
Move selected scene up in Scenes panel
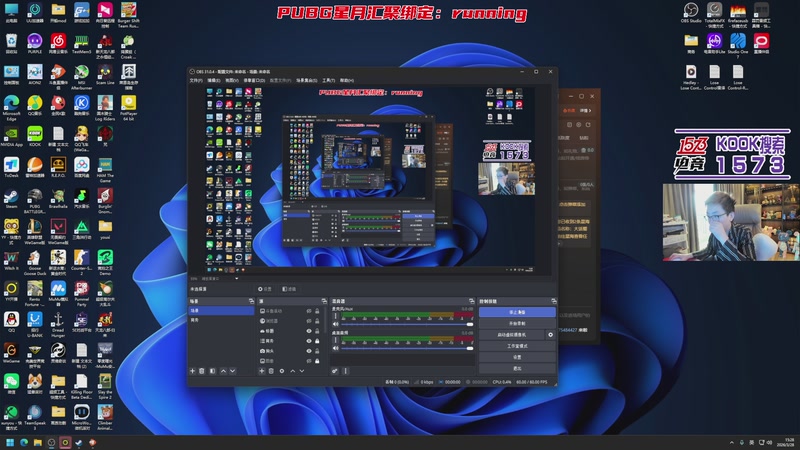point(223,371)
